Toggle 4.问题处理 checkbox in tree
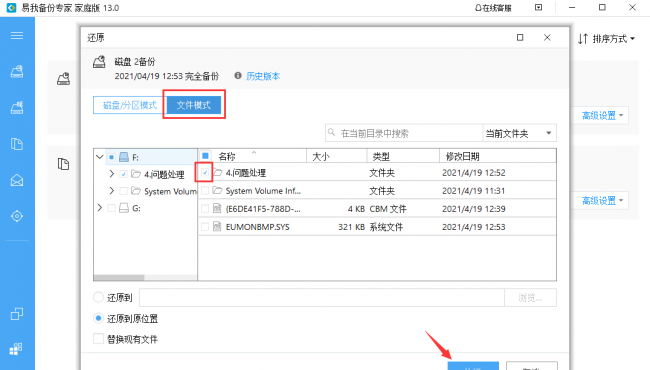Screen dimensions: 650x370 [123, 174]
